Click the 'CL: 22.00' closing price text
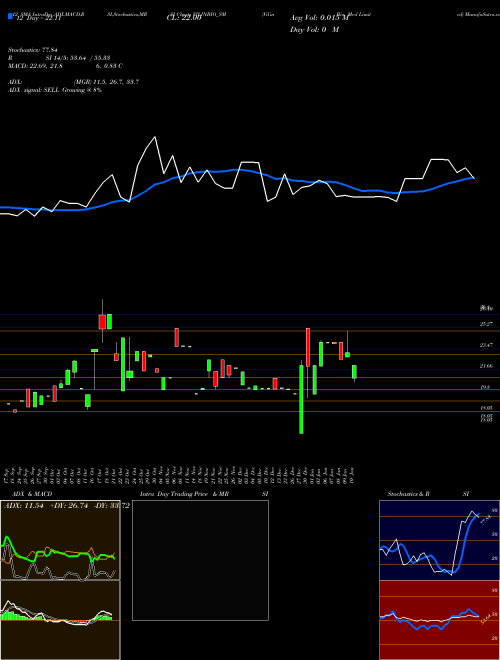Viewport: 500px width, 660px height. click(184, 18)
